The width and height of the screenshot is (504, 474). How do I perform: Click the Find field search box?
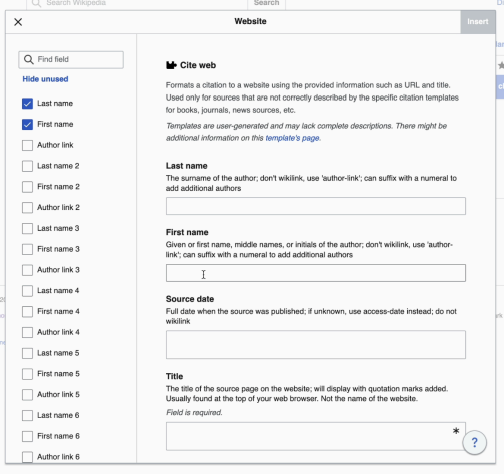(x=71, y=60)
